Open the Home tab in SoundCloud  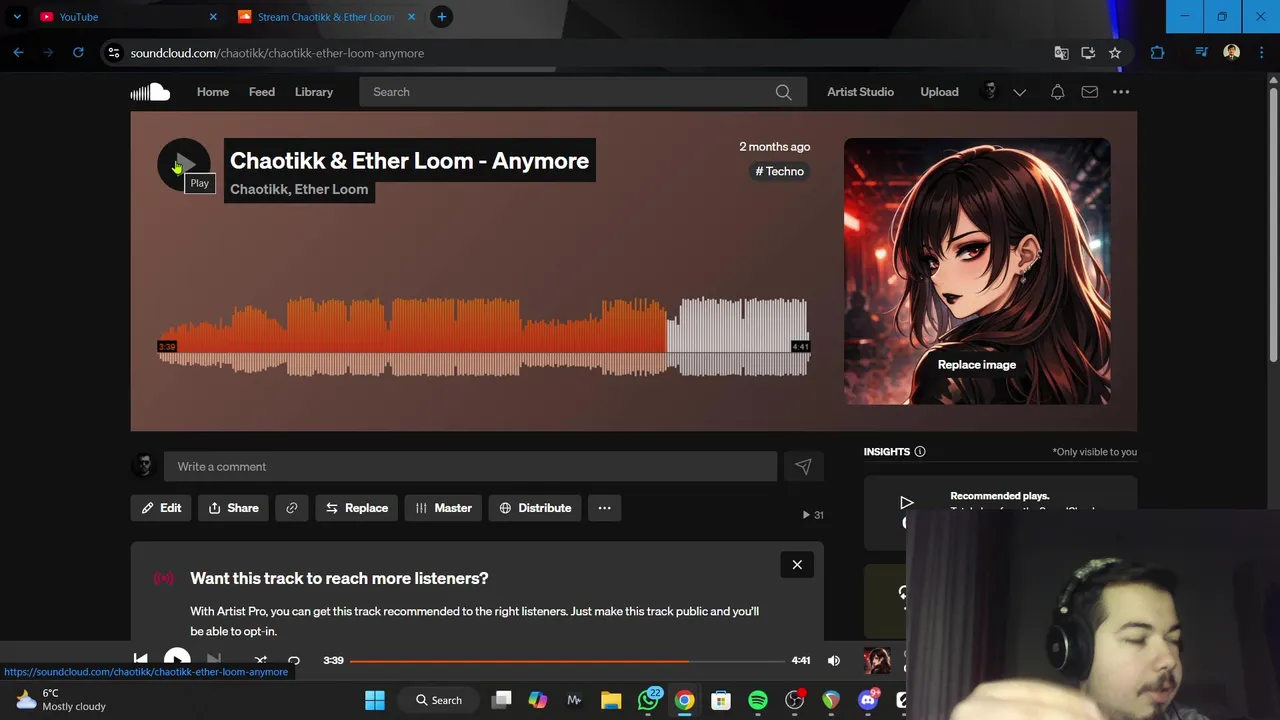point(213,92)
